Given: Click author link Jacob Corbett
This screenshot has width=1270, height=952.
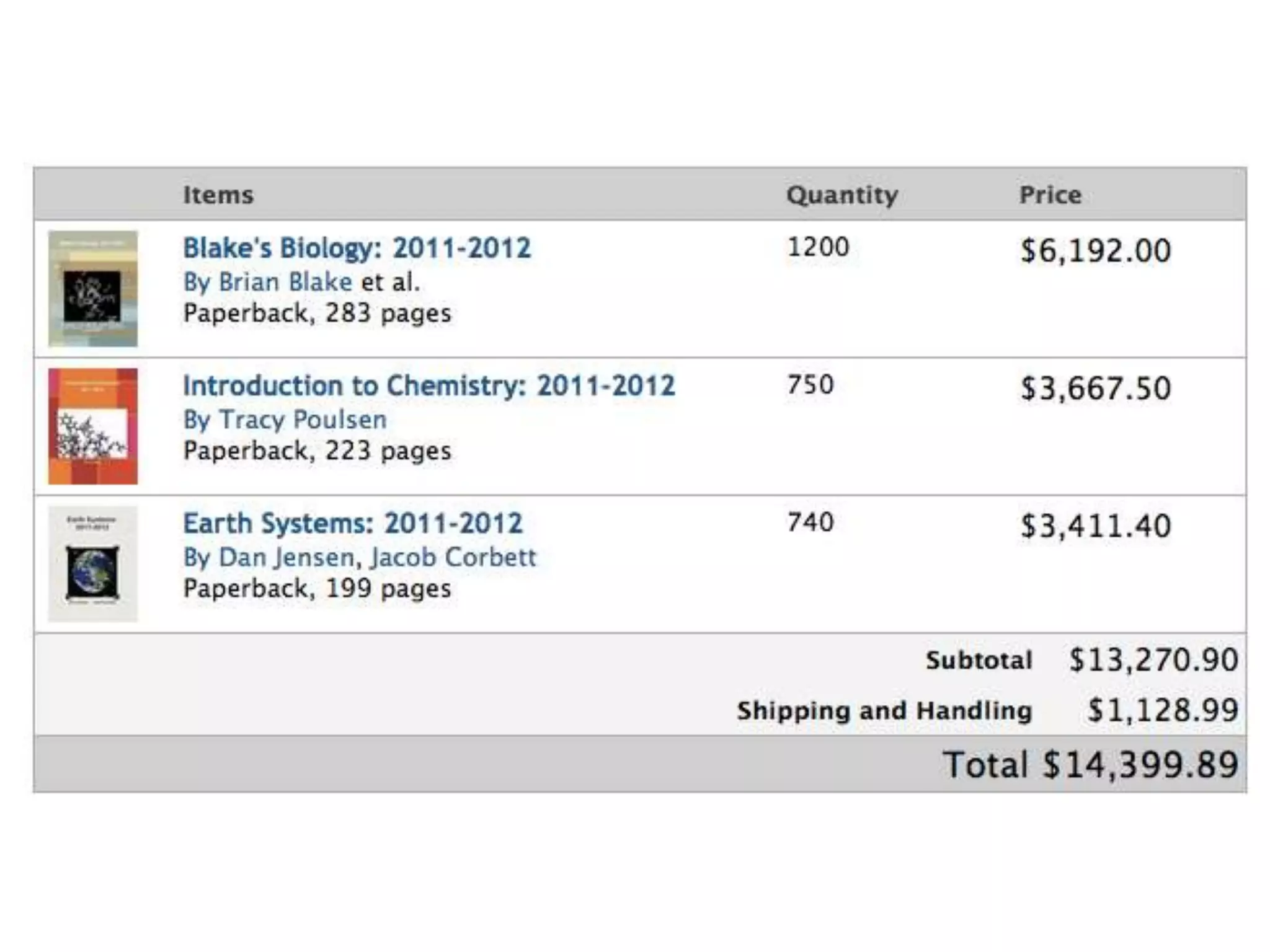Looking at the screenshot, I should tap(453, 558).
